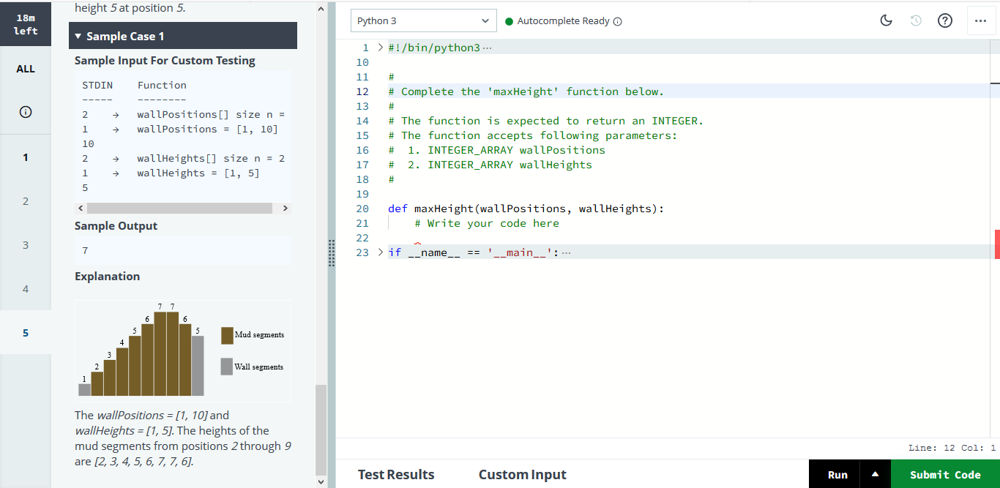The image size is (1000, 488).
Task: Click the Autocomplete Ready info icon
Action: pos(617,21)
